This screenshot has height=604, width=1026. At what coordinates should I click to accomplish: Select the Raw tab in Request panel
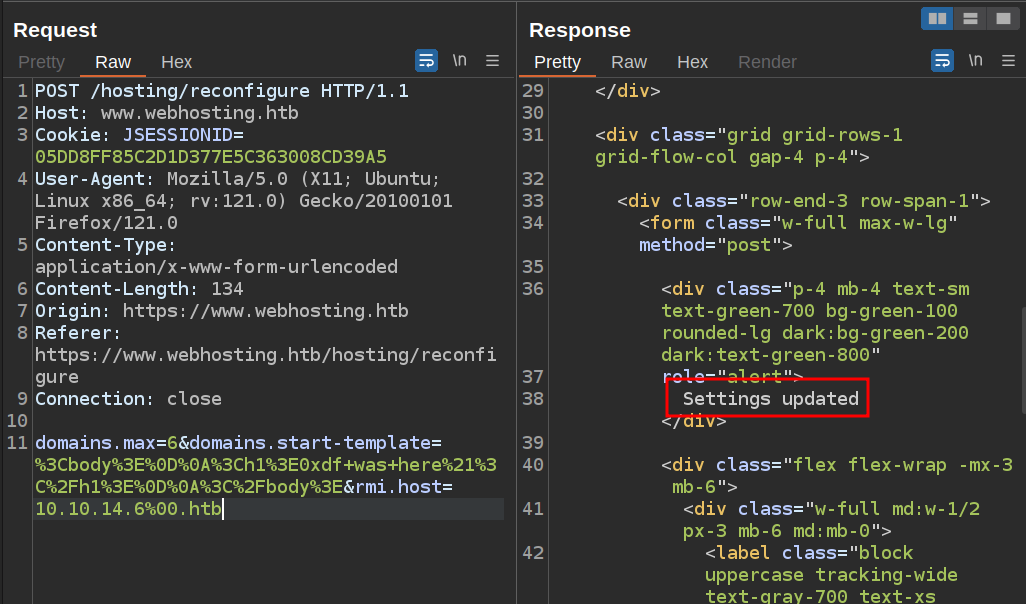click(x=113, y=62)
